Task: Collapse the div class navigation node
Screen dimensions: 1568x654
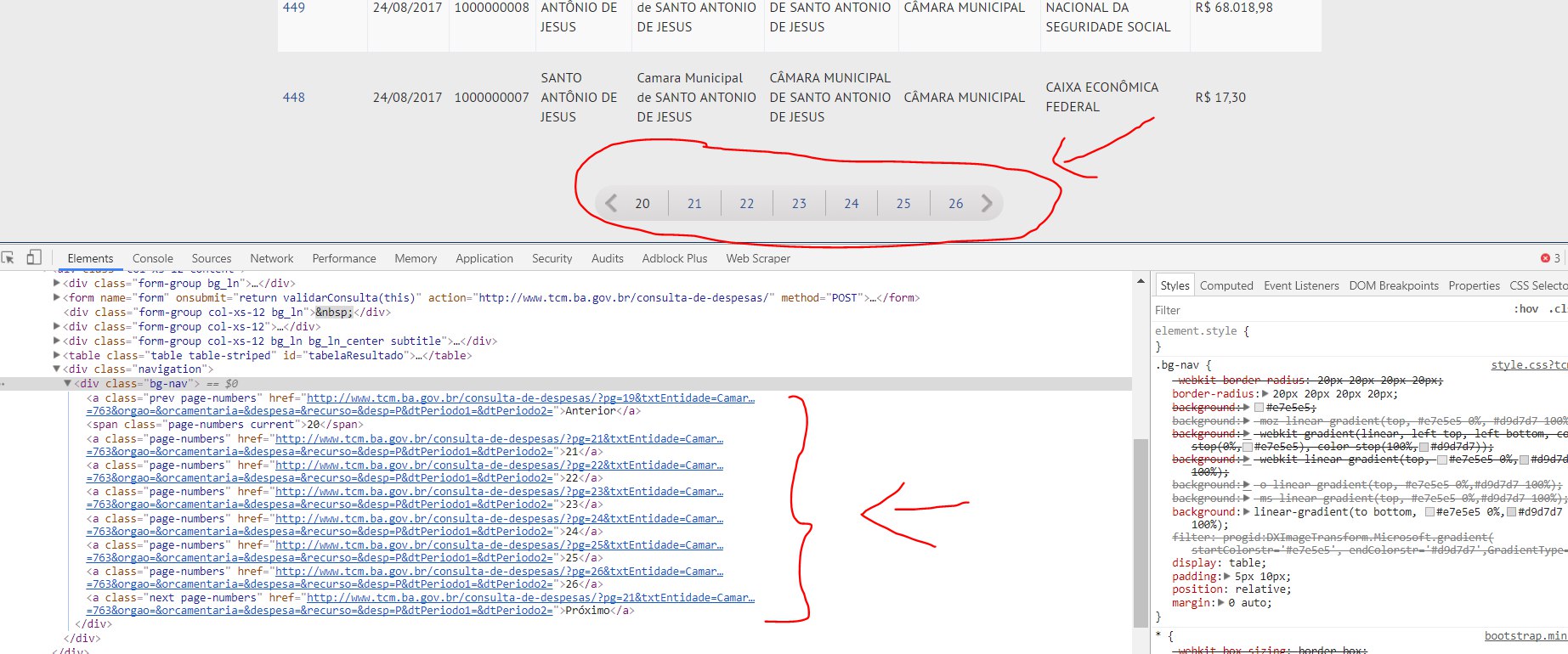Action: (57, 369)
